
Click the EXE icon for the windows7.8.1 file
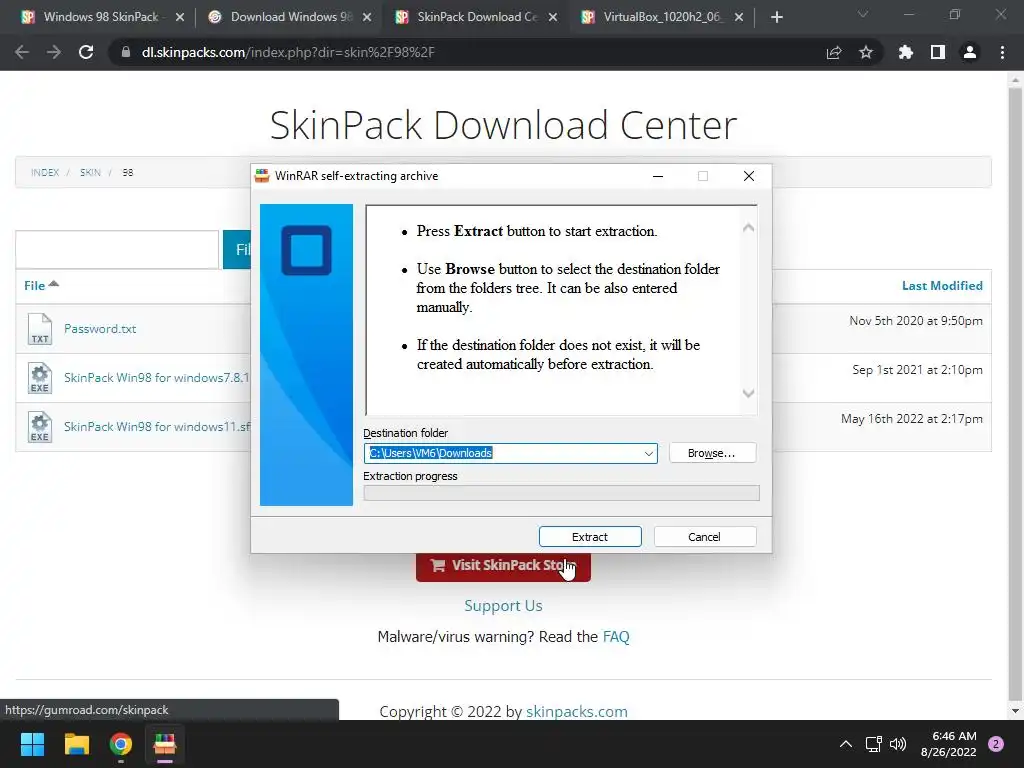coord(40,378)
